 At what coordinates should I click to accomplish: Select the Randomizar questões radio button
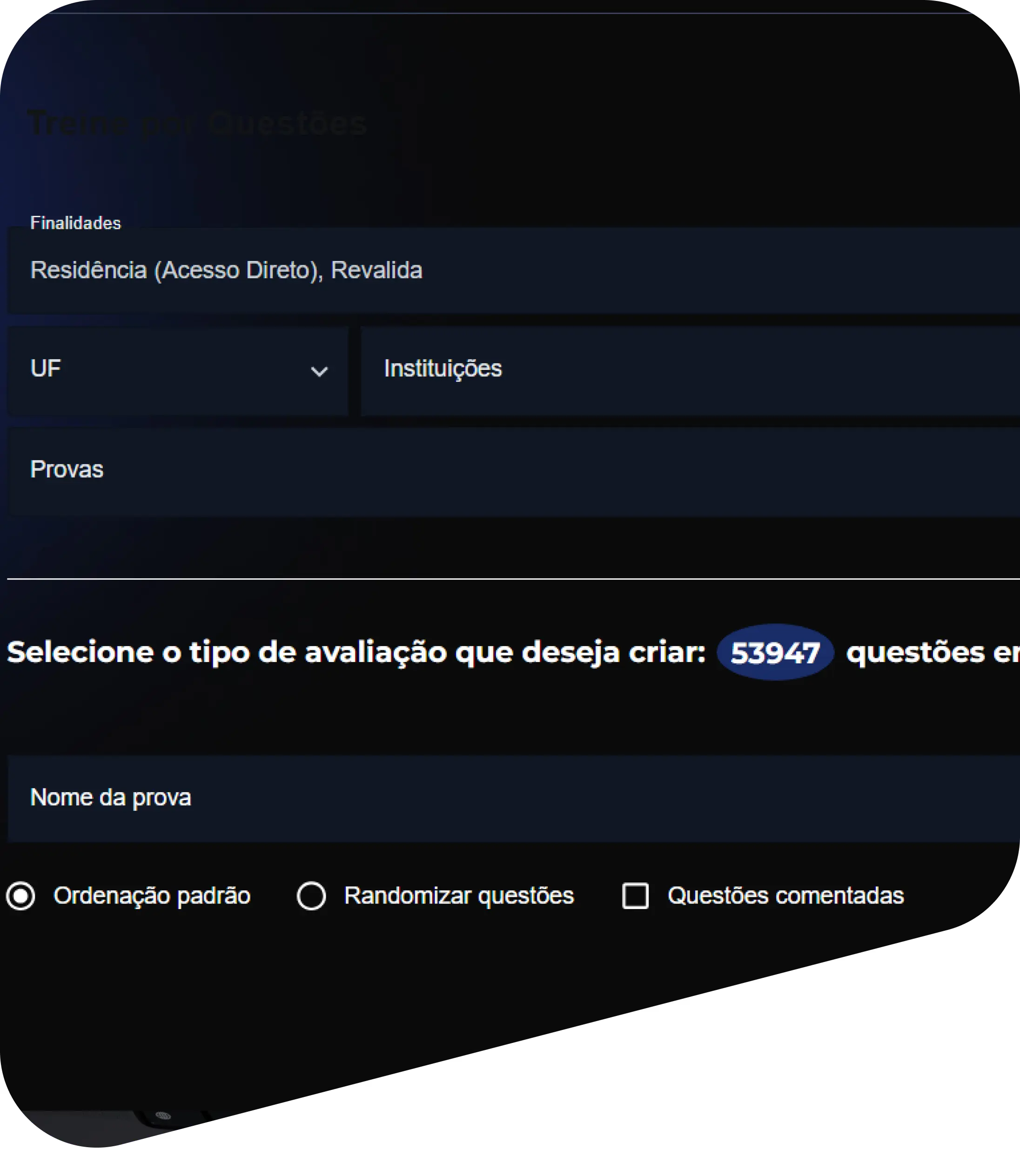pyautogui.click(x=311, y=896)
